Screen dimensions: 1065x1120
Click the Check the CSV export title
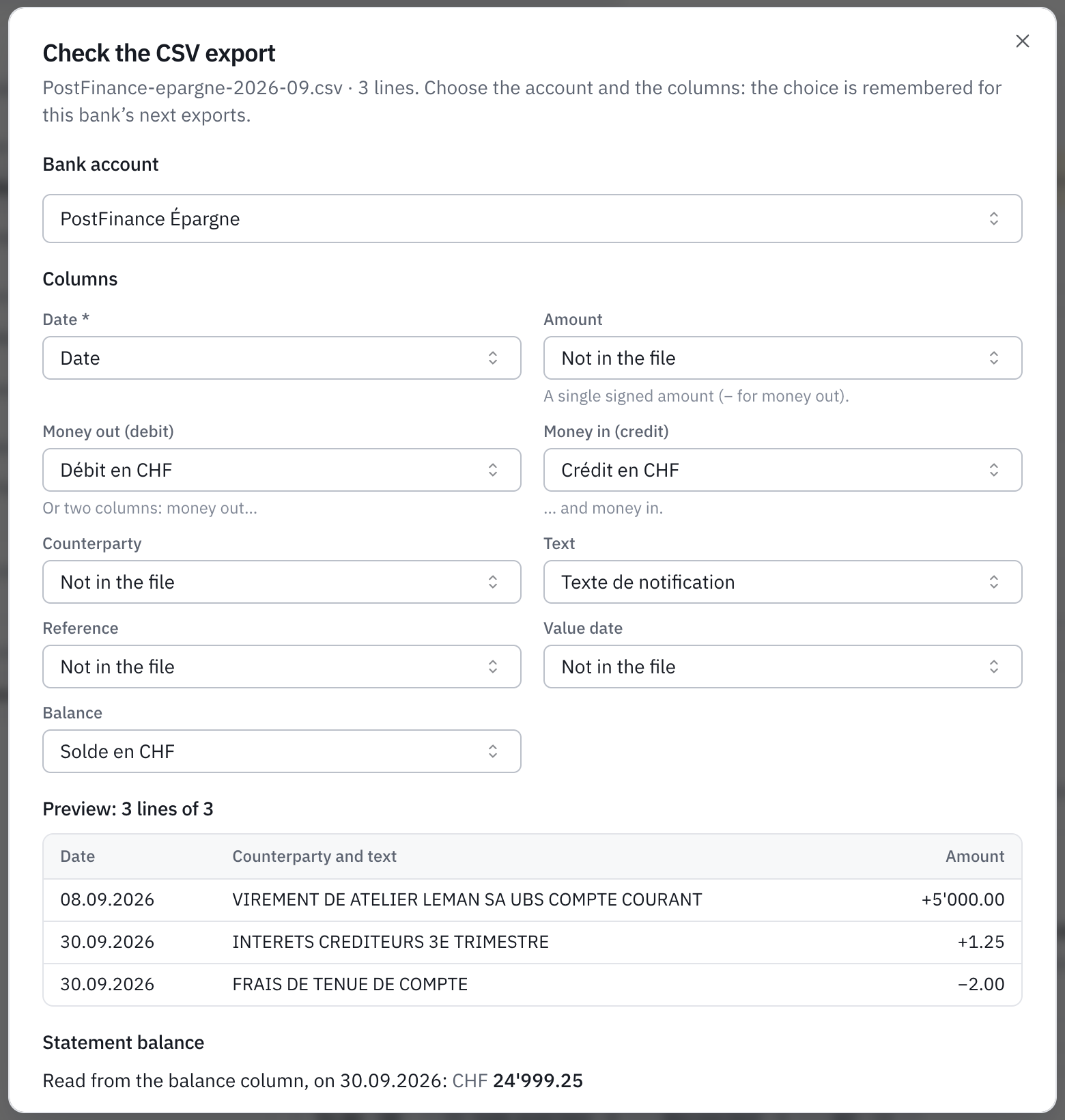tap(159, 53)
